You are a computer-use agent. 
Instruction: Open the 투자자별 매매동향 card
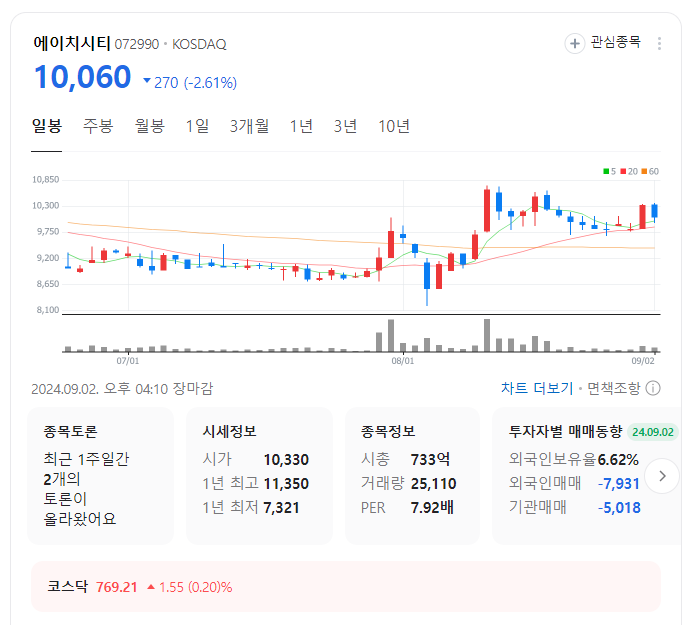[x=587, y=476]
